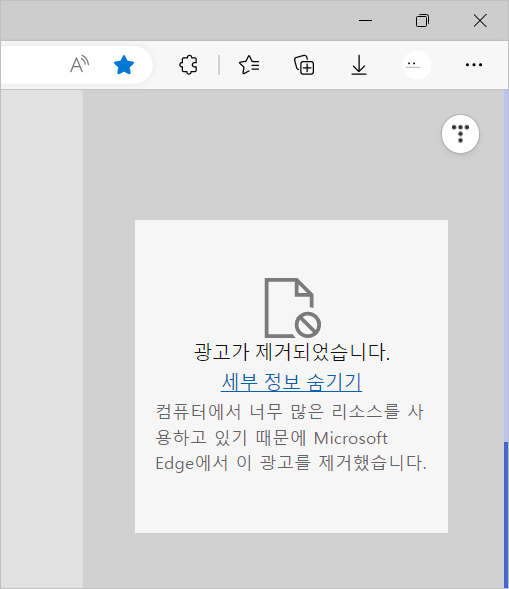Click the profile avatar button
Screen dimensions: 509x589
[x=417, y=65]
